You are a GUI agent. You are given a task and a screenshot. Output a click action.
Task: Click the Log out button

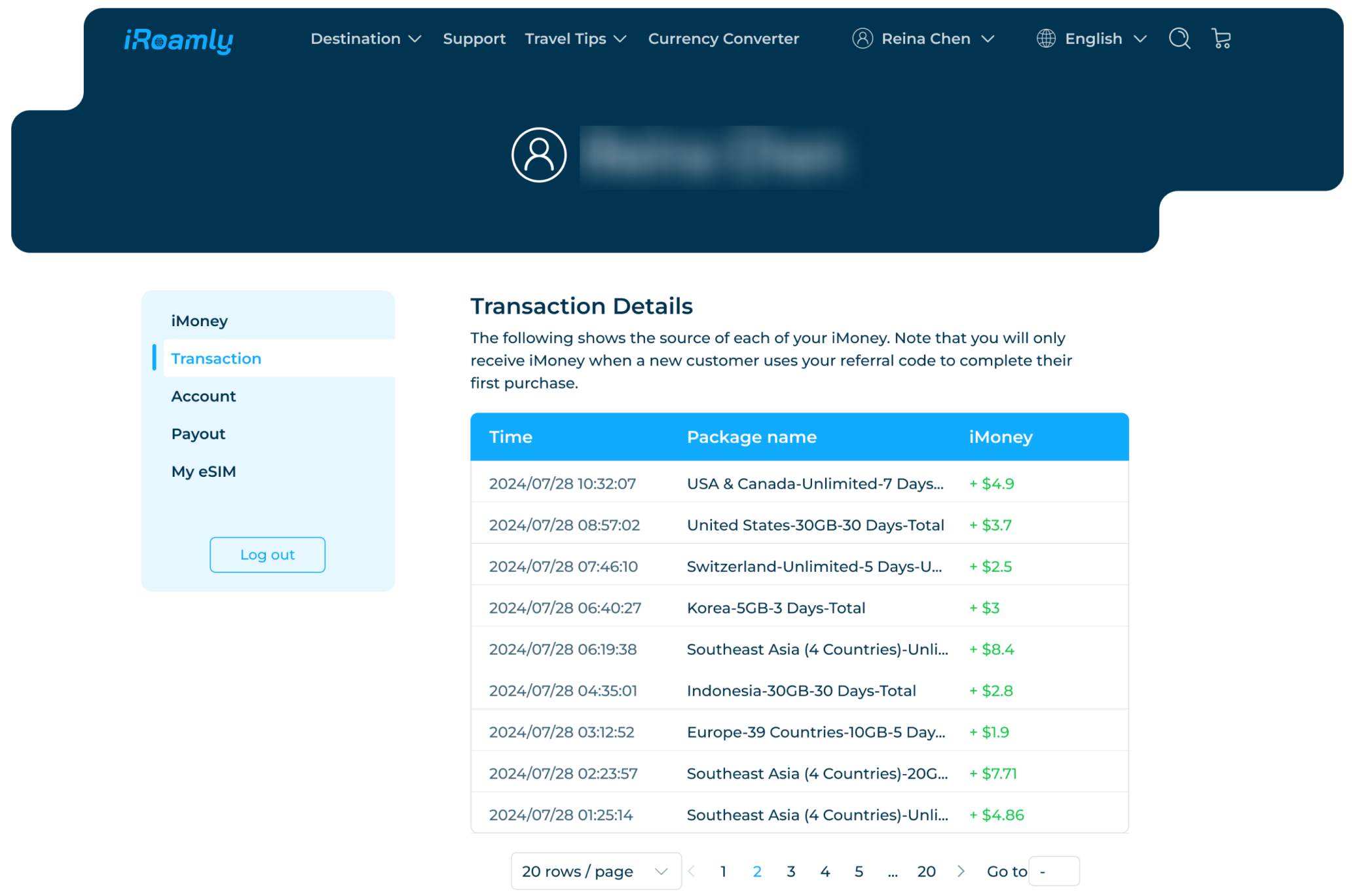point(267,555)
